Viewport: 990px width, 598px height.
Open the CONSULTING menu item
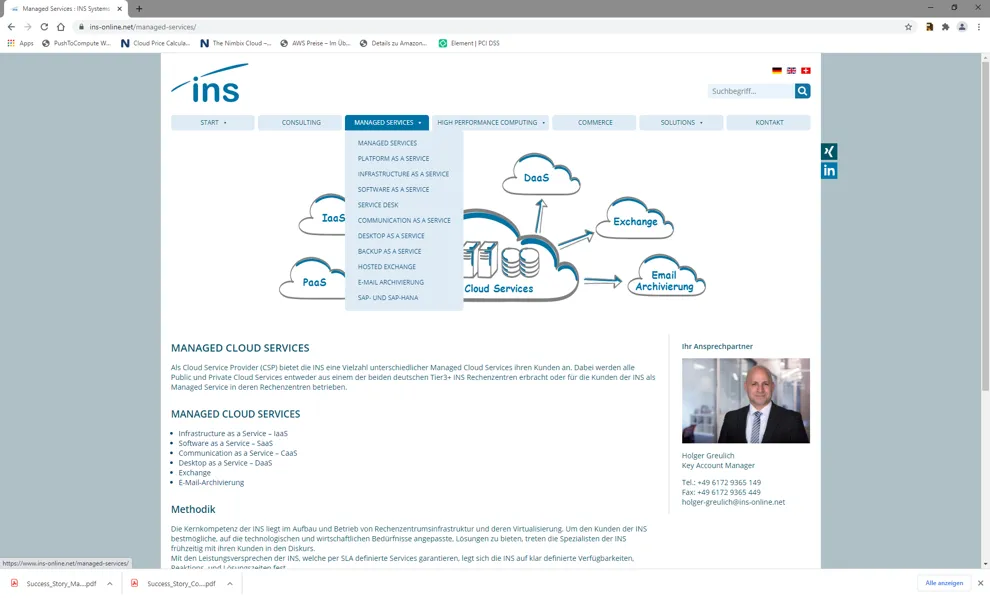[301, 123]
